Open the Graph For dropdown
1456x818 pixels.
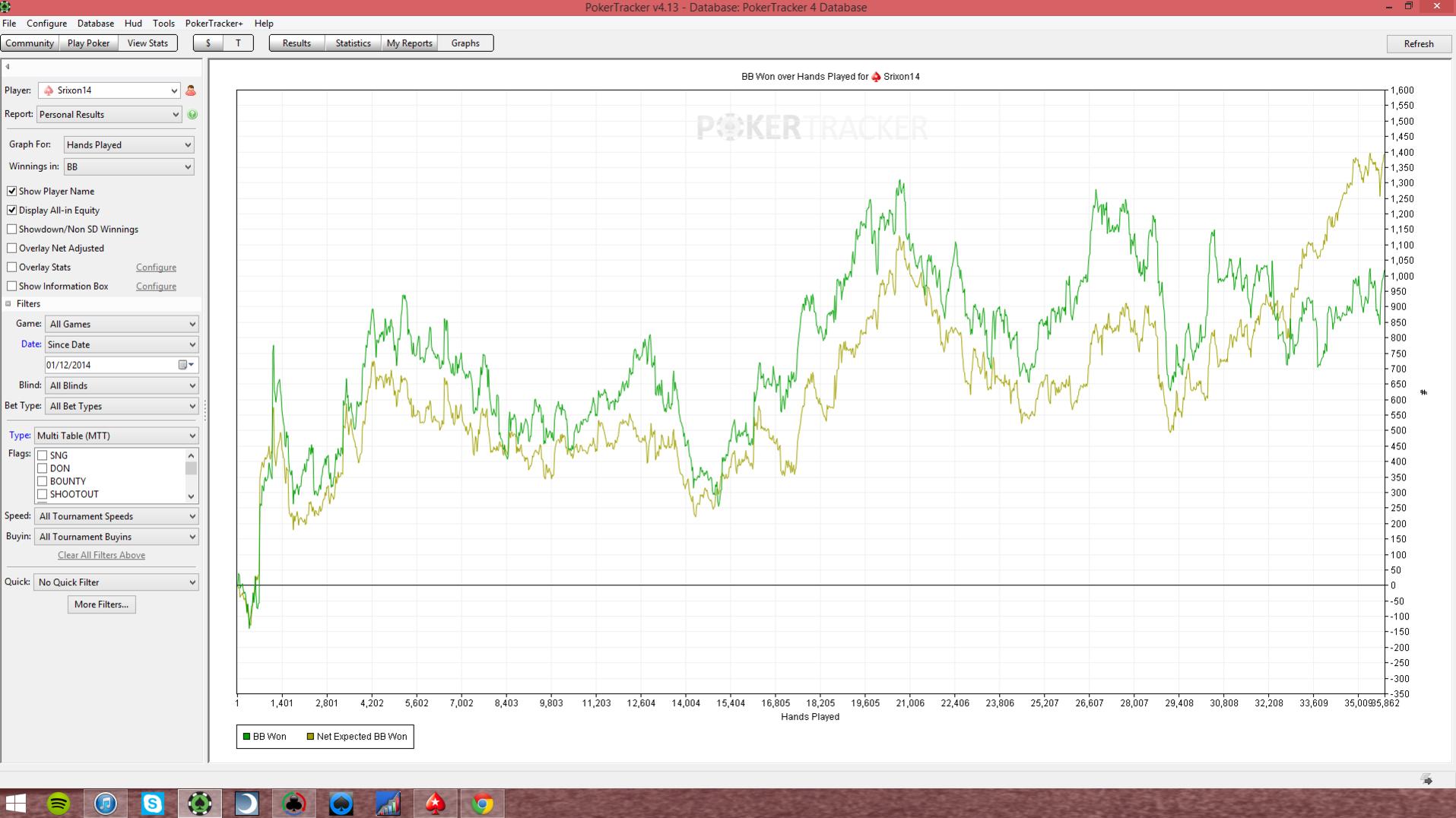(x=128, y=145)
